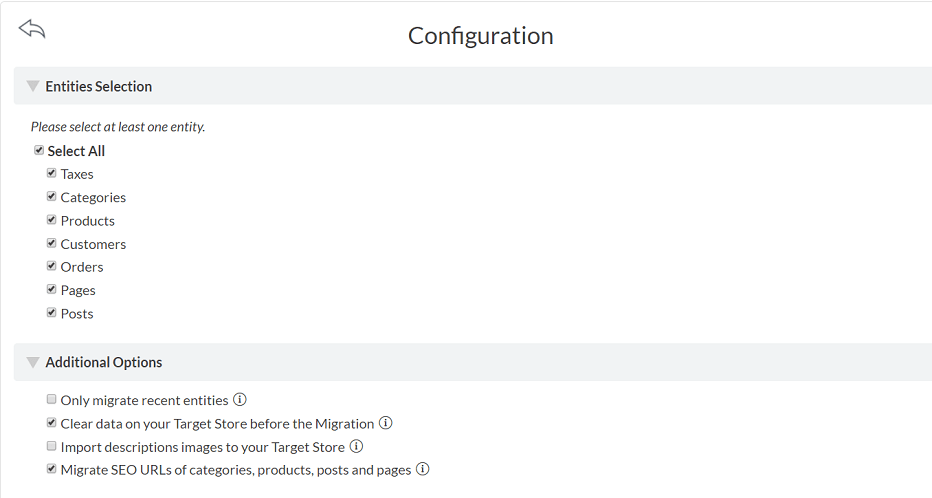Click info icon beside Clear data option
Screen dimensions: 932x498
(386, 423)
